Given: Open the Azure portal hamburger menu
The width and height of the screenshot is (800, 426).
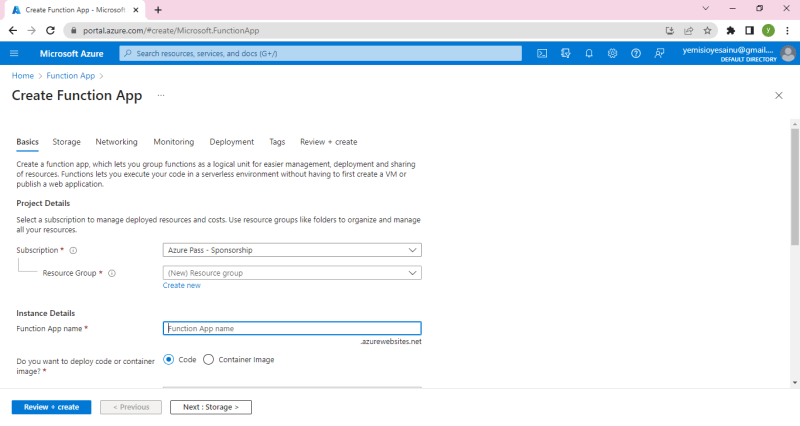Looking at the screenshot, I should [14, 53].
